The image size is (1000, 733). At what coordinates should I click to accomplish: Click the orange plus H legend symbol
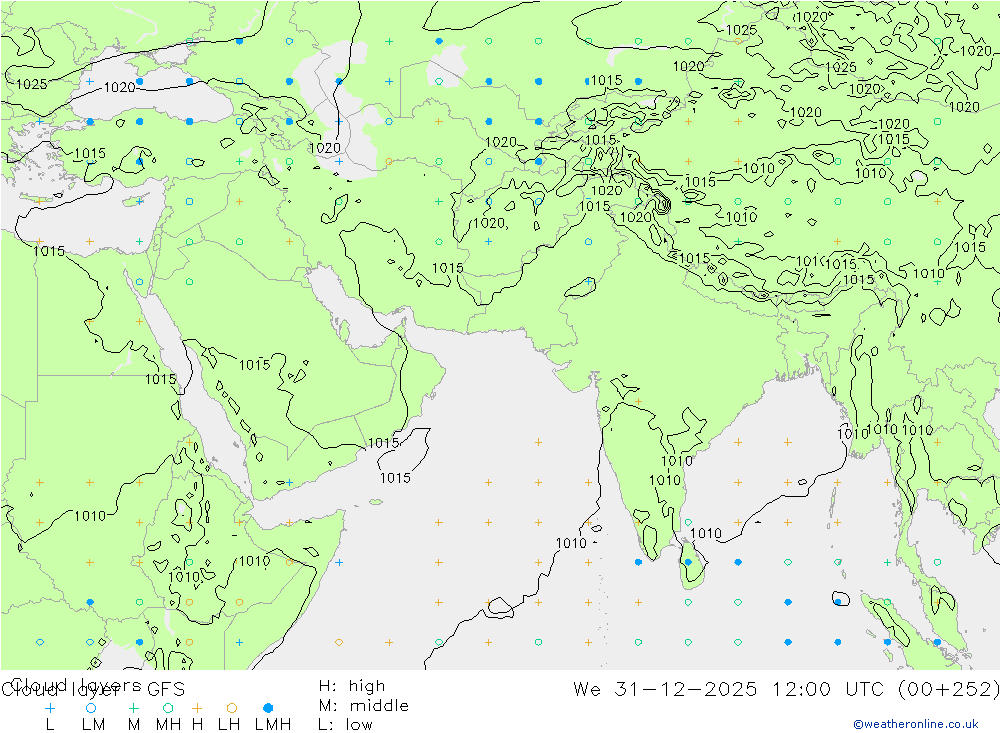pos(197,708)
